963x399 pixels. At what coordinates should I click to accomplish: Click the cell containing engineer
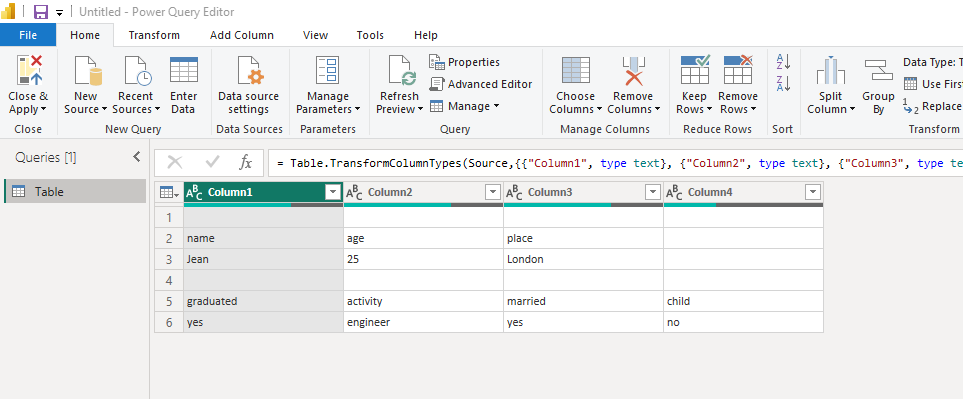(423, 322)
